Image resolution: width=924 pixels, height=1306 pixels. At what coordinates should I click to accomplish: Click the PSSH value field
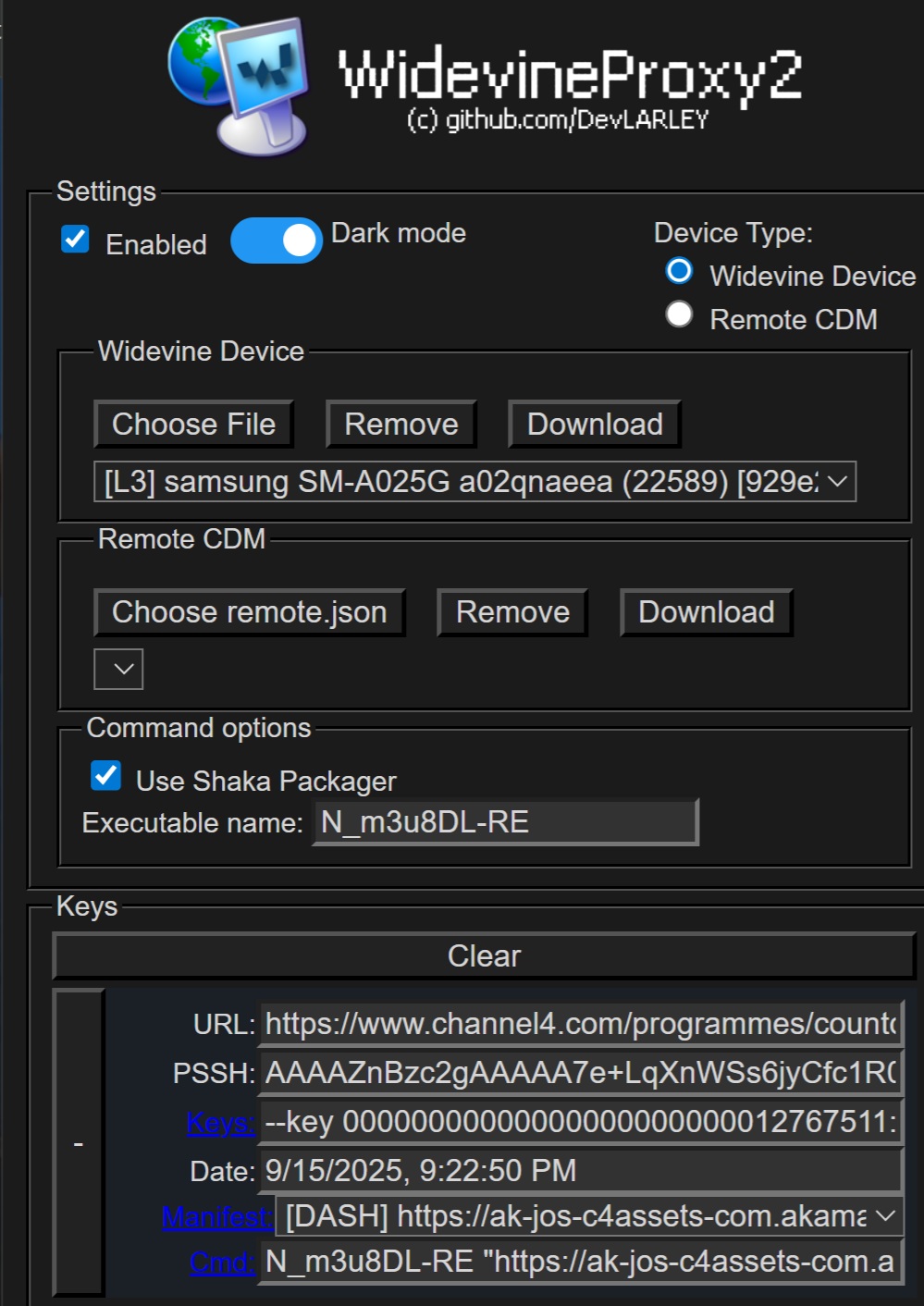click(x=582, y=1074)
